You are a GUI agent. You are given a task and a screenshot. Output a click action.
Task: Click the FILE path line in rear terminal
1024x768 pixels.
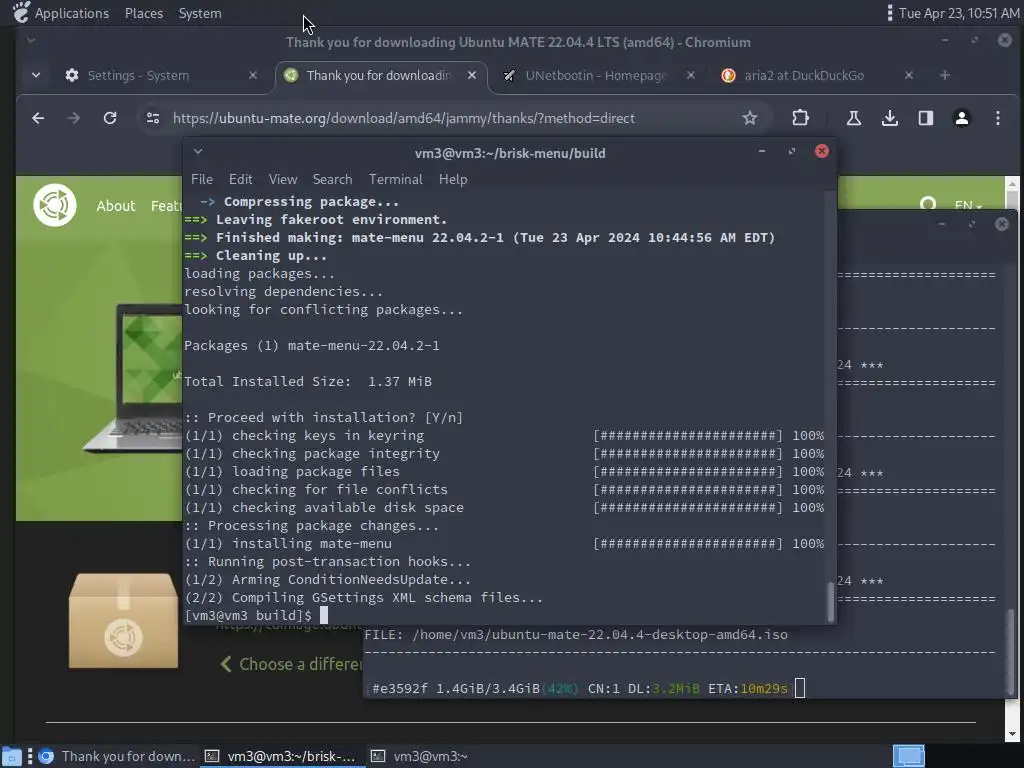coord(576,634)
